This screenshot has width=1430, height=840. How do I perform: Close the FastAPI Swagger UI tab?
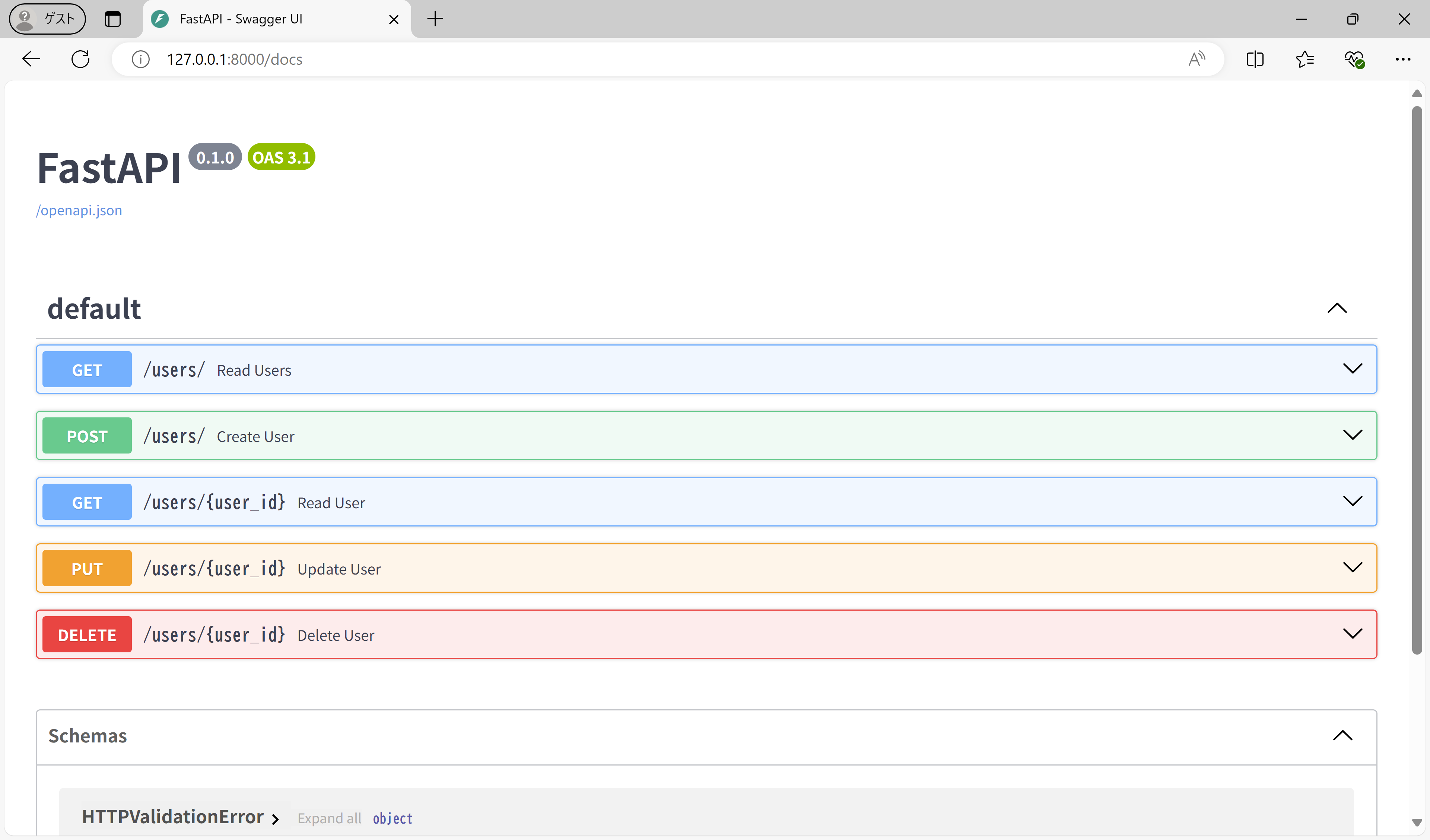(393, 19)
